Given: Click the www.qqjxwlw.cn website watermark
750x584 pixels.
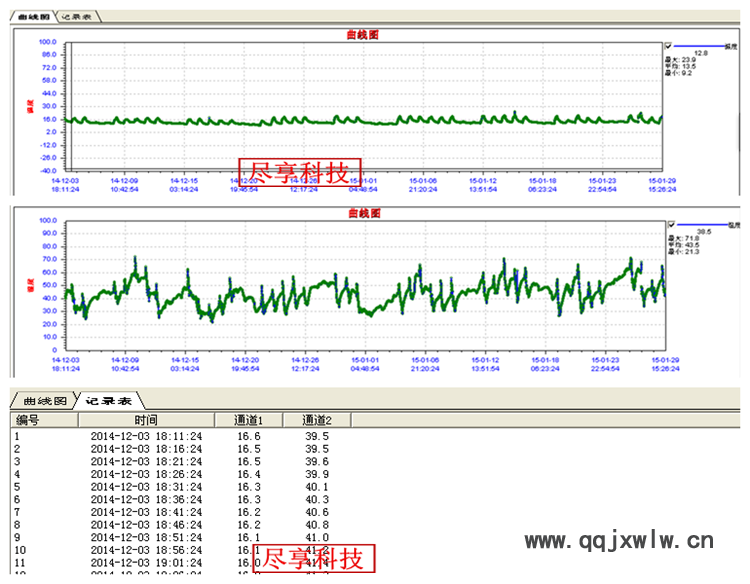Looking at the screenshot, I should 619,542.
